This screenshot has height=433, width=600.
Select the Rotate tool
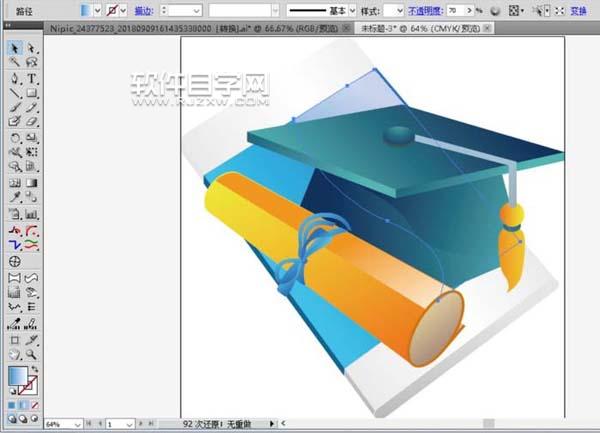[x=14, y=137]
